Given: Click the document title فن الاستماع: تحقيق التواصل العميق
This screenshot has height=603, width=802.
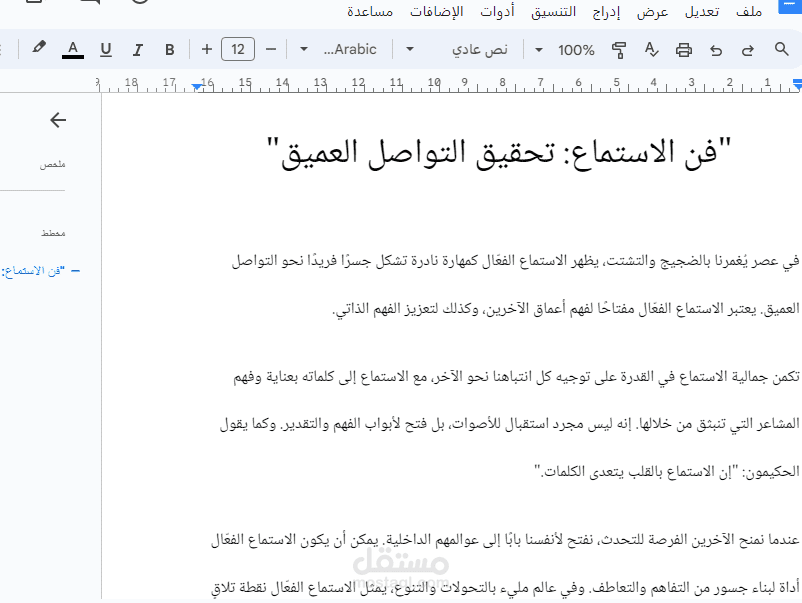Looking at the screenshot, I should pos(499,153).
